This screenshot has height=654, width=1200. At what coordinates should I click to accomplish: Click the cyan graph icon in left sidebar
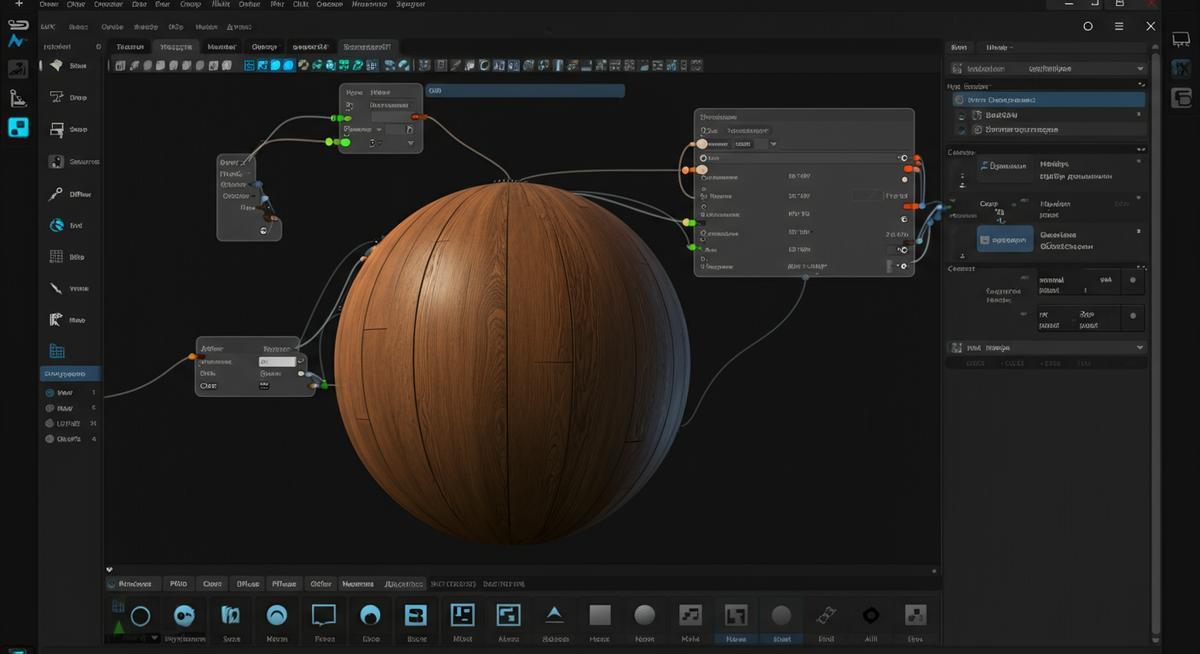pyautogui.click(x=17, y=41)
